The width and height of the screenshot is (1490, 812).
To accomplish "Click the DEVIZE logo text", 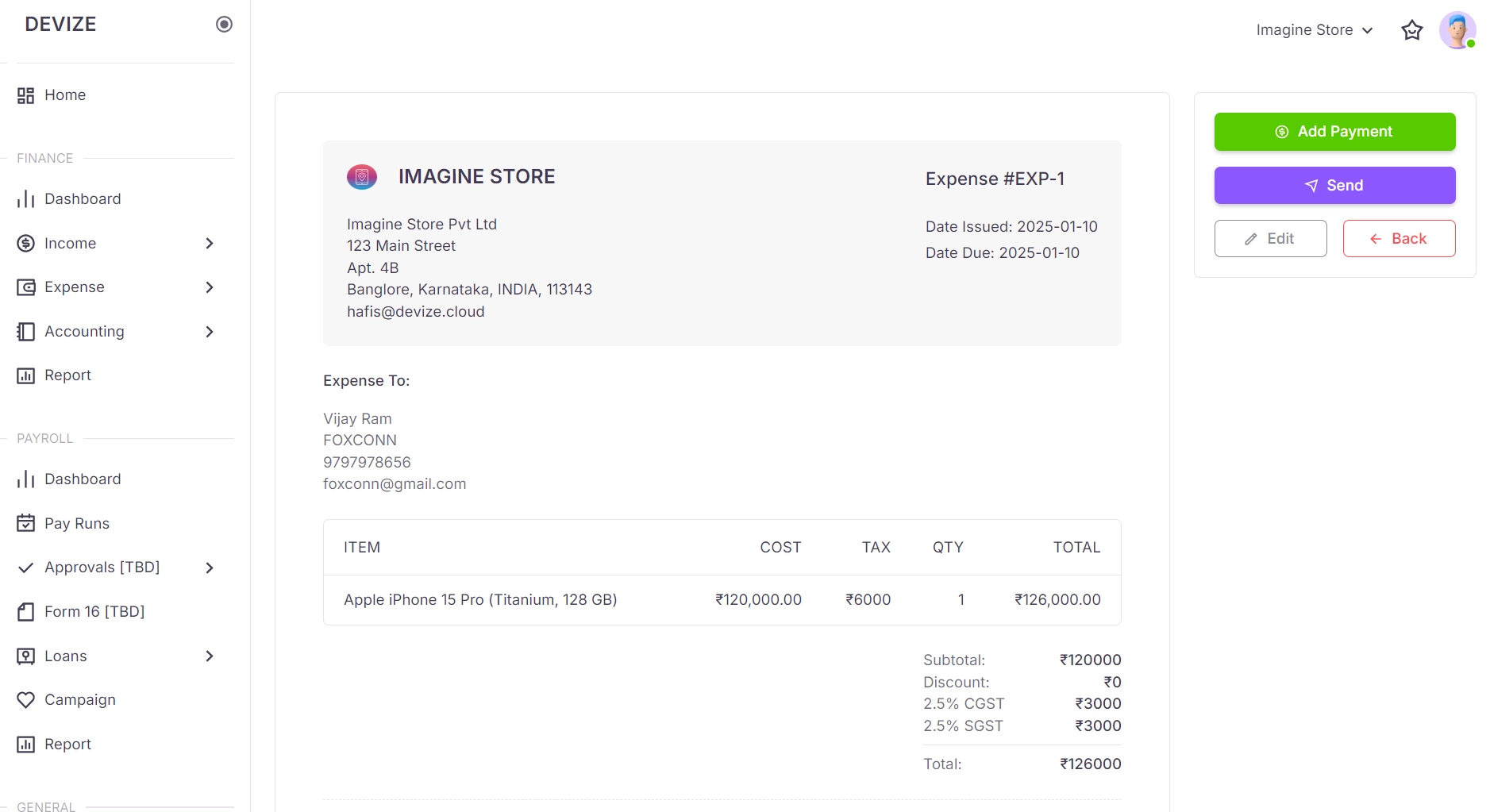I will 60,25.
